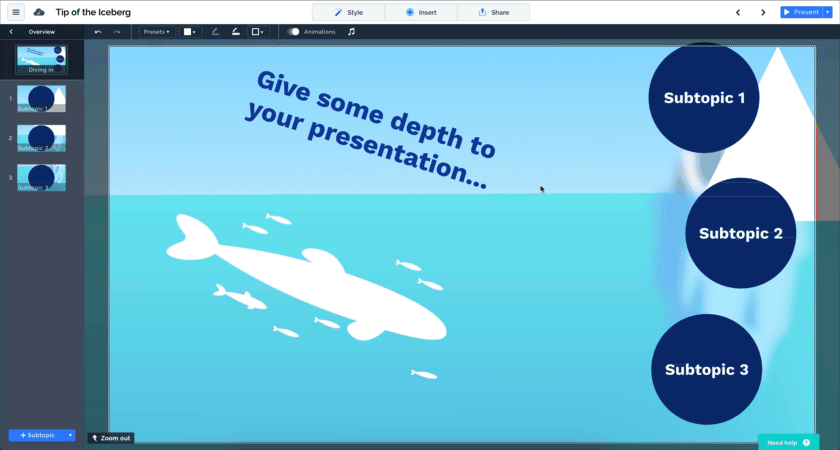Screen dimensions: 840x450
Task: Go to the previous slide arrow
Action: [738, 12]
